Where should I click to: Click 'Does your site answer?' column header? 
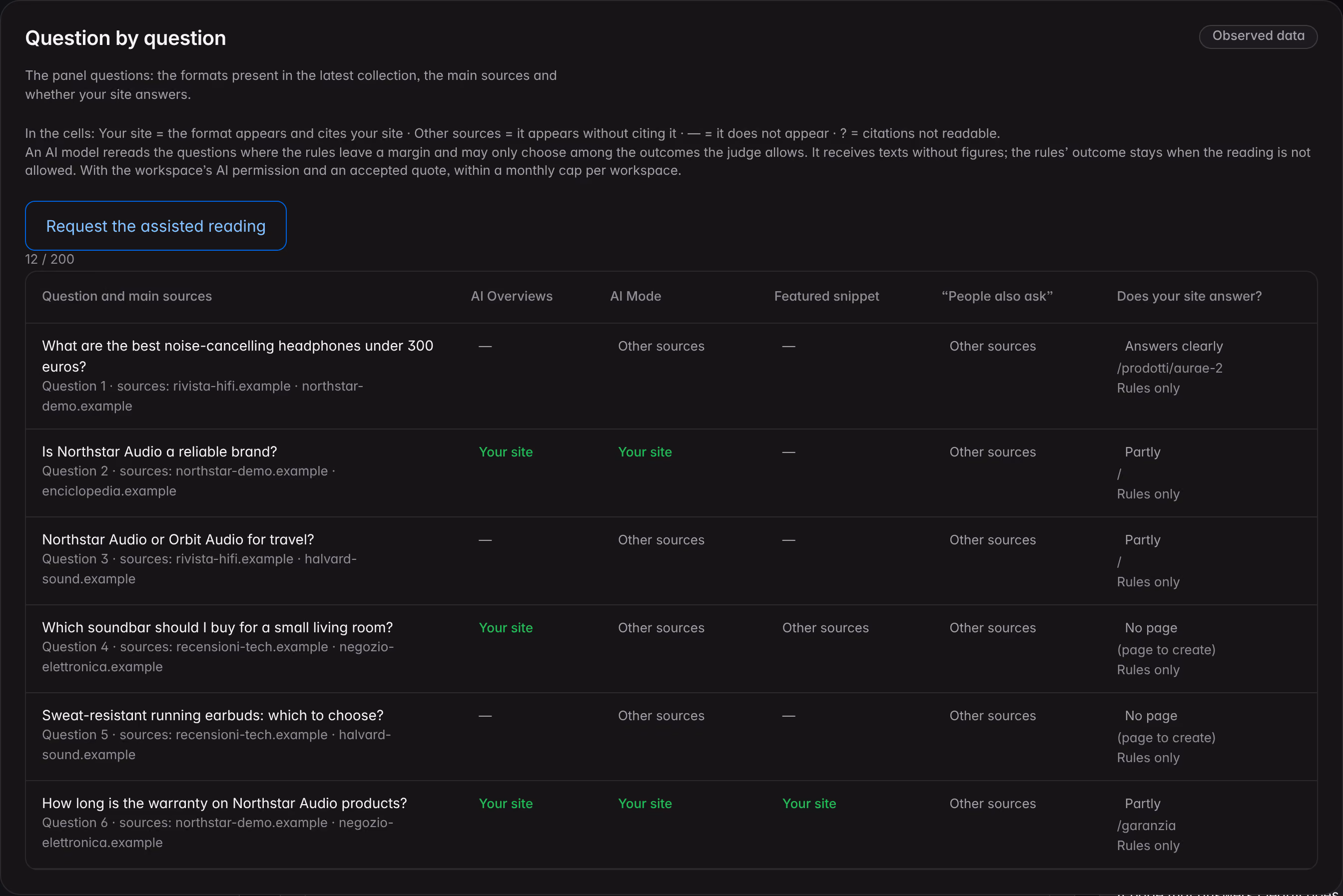pos(1189,296)
